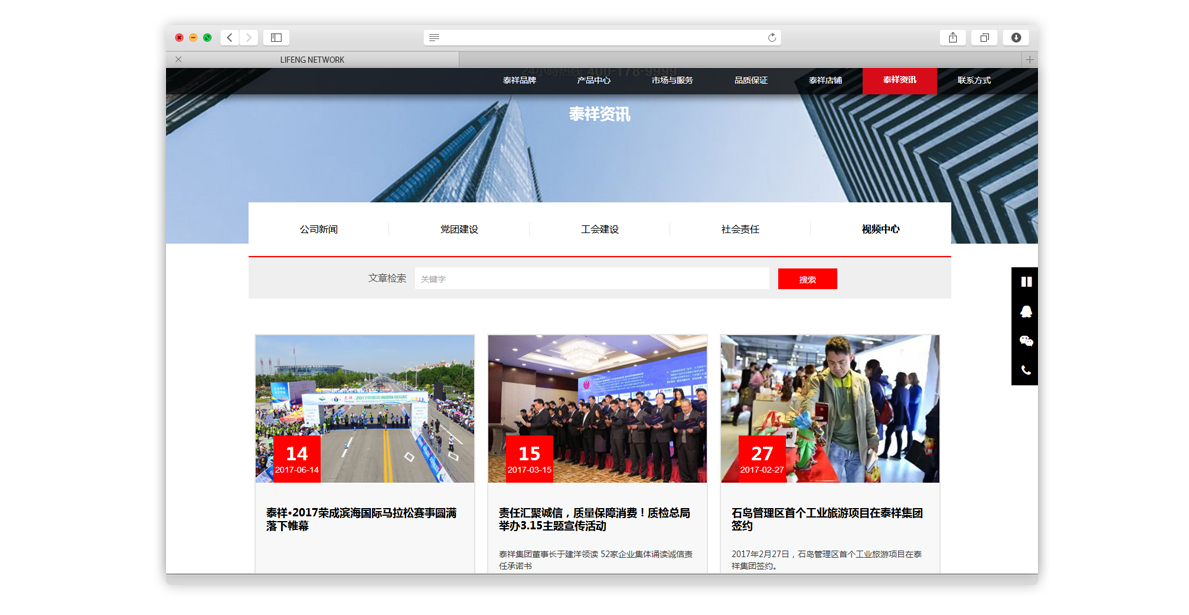
Task: Click summary text 泰祥集团董事长于建洋领读
Action: 595,560
